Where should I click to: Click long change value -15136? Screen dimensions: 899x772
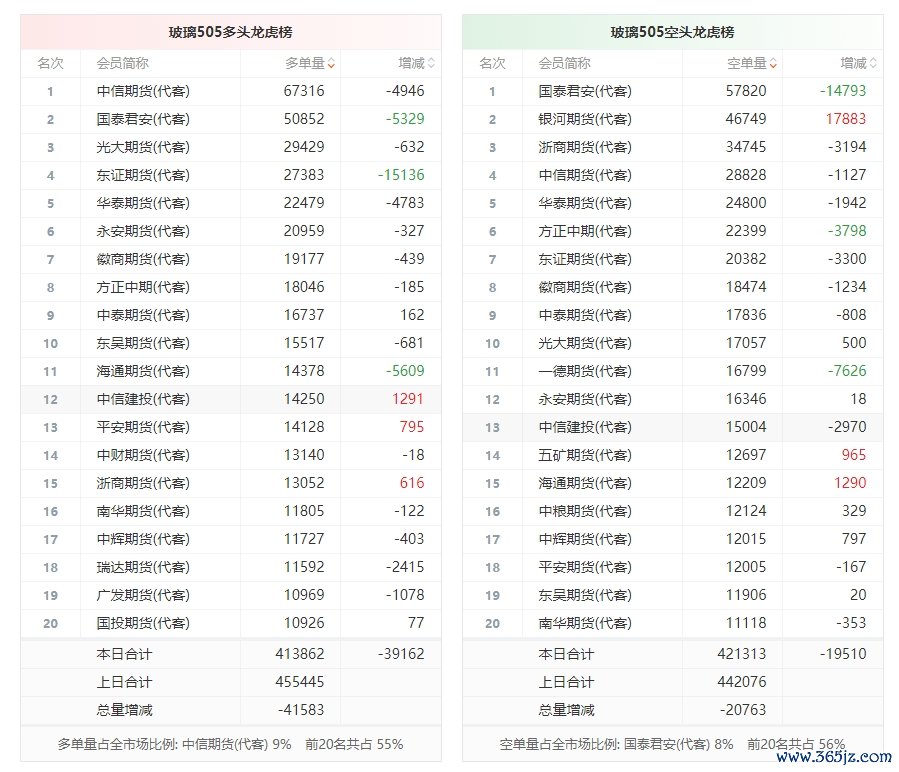[x=401, y=175]
